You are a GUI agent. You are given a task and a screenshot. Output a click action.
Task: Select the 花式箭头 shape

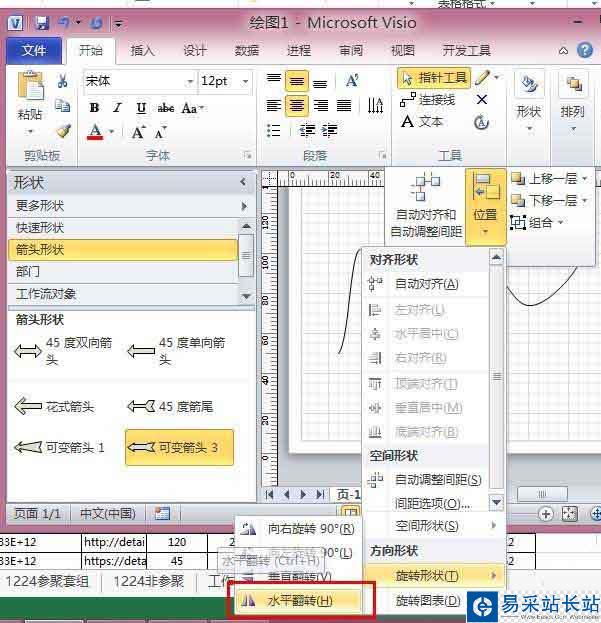tap(55, 406)
